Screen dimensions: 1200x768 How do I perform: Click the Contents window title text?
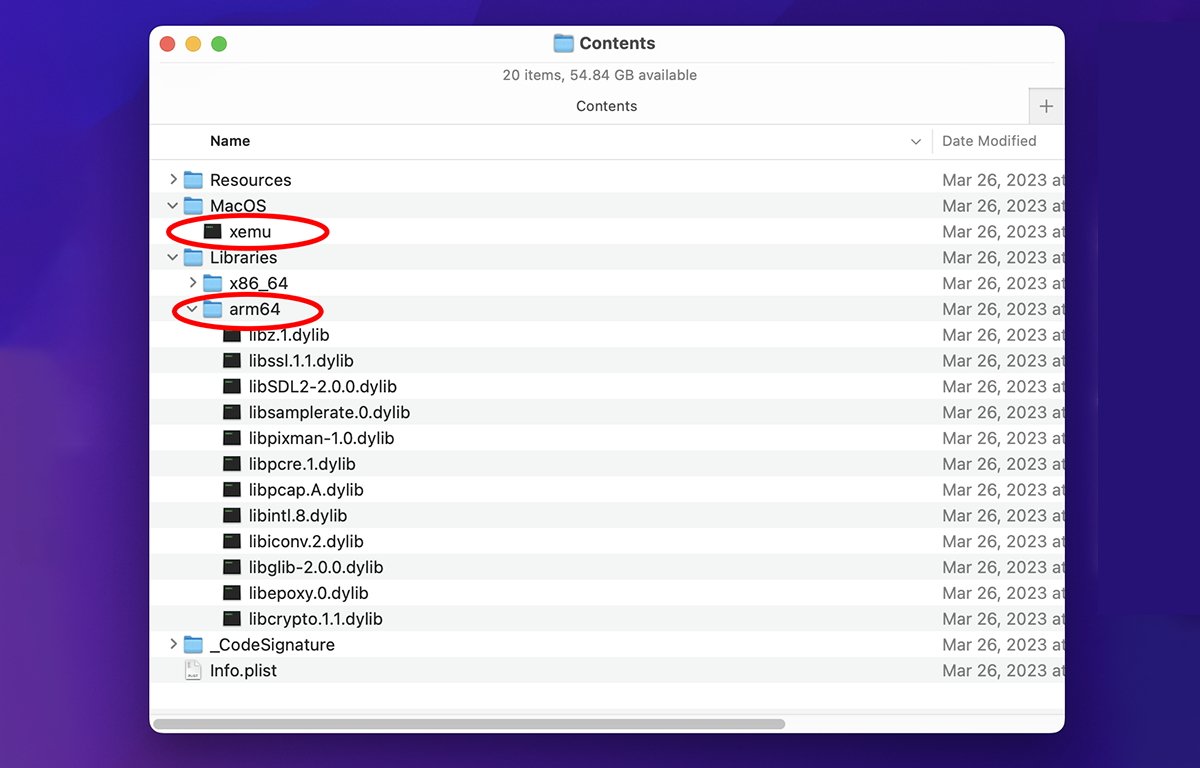[x=617, y=43]
